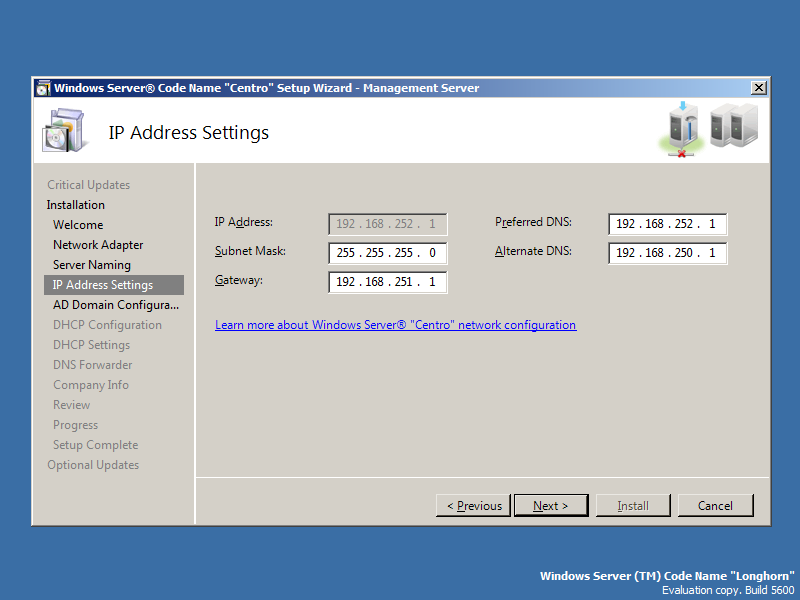Click the Preferred DNS label
This screenshot has width=800, height=600.
point(533,222)
